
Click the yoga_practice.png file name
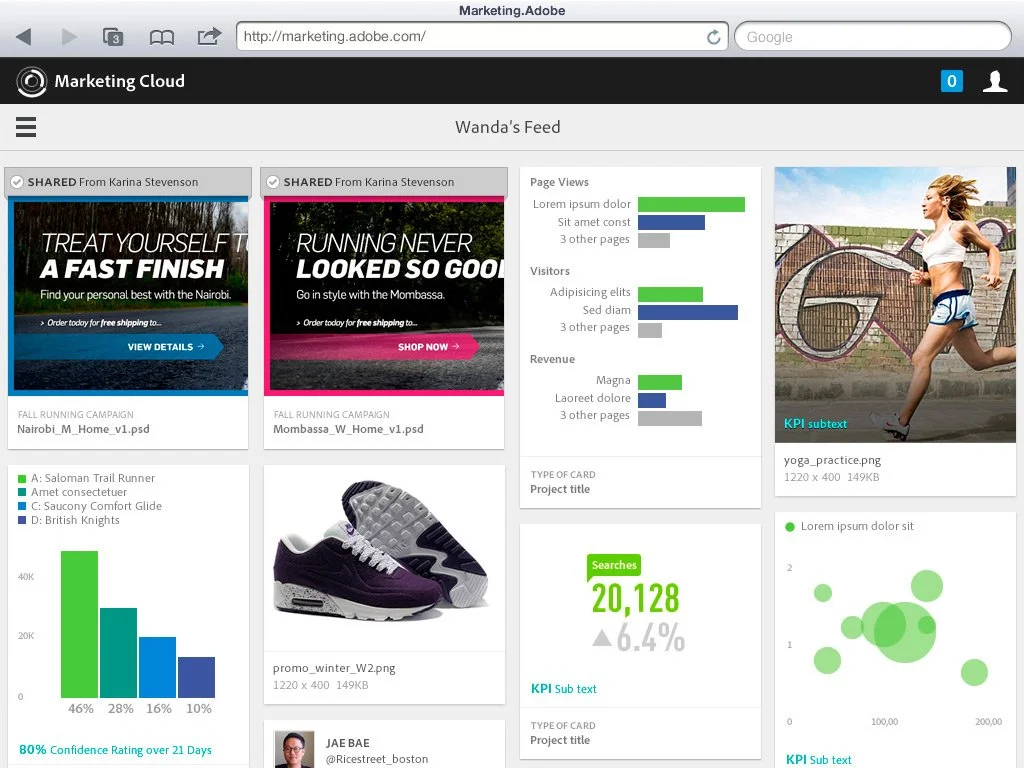(832, 460)
